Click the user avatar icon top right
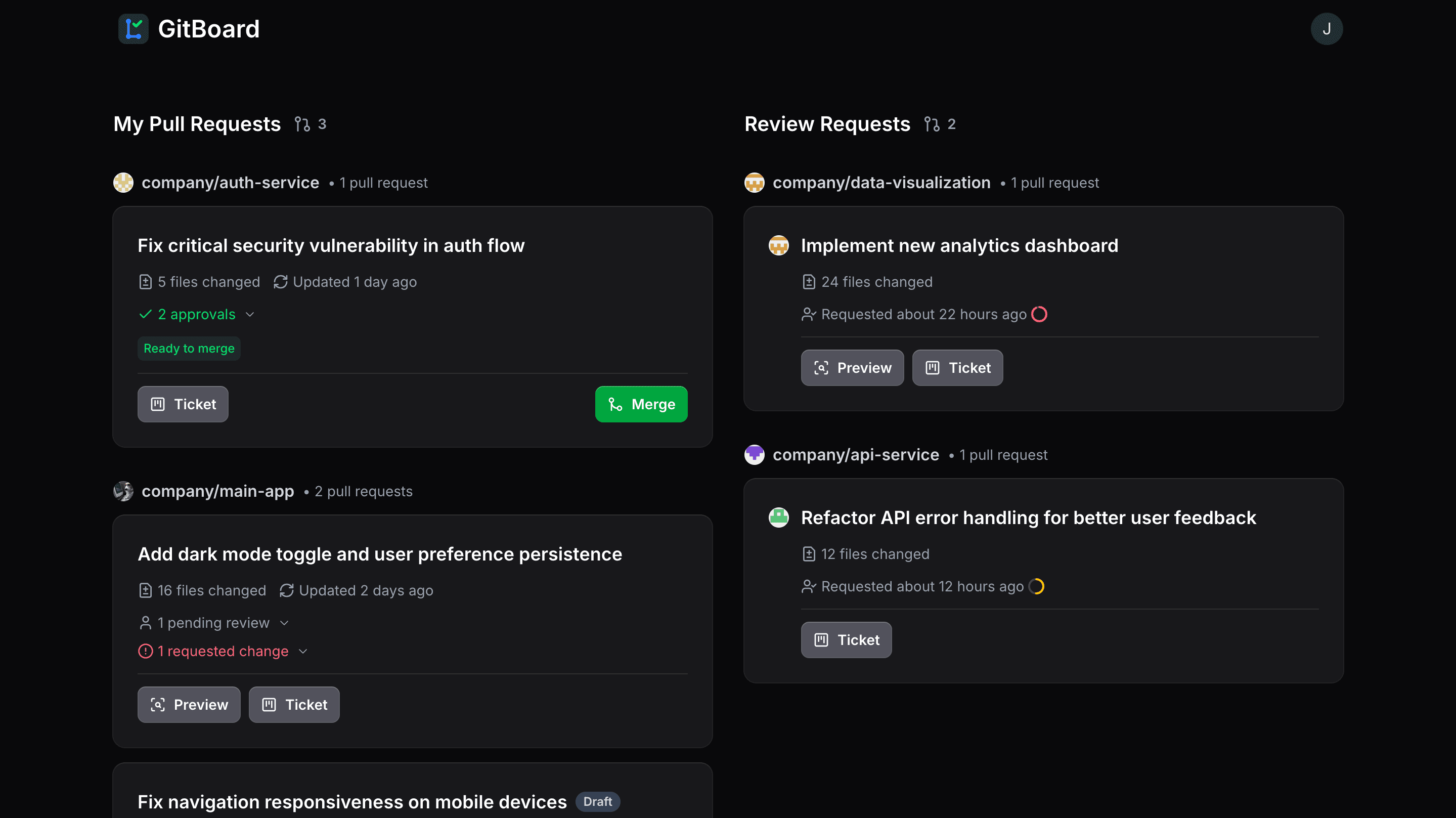This screenshot has width=1456, height=818. click(x=1328, y=28)
